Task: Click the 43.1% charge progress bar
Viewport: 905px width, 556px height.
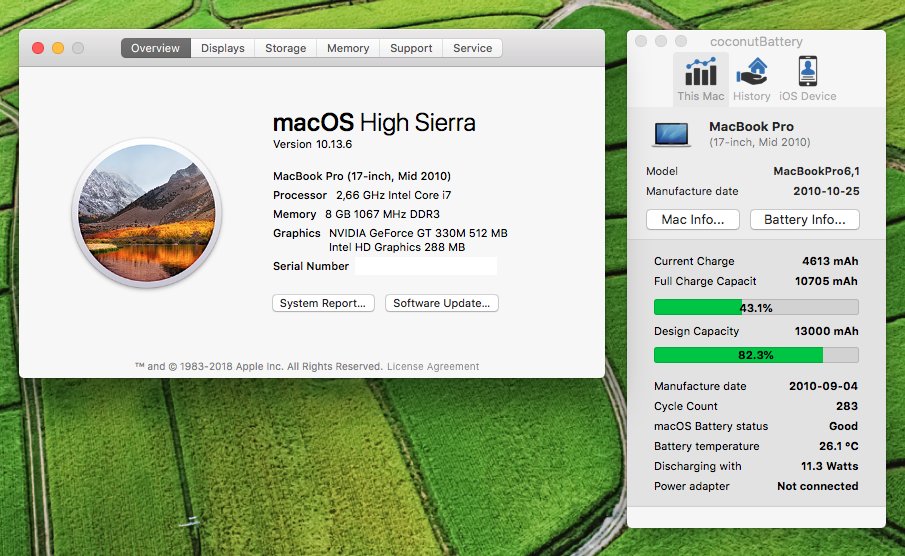Action: pyautogui.click(x=756, y=307)
